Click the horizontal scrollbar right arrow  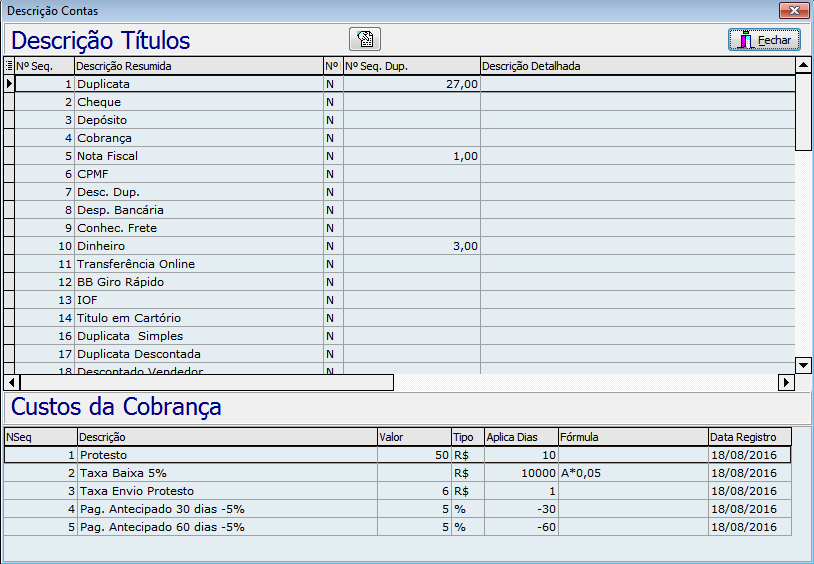point(786,383)
